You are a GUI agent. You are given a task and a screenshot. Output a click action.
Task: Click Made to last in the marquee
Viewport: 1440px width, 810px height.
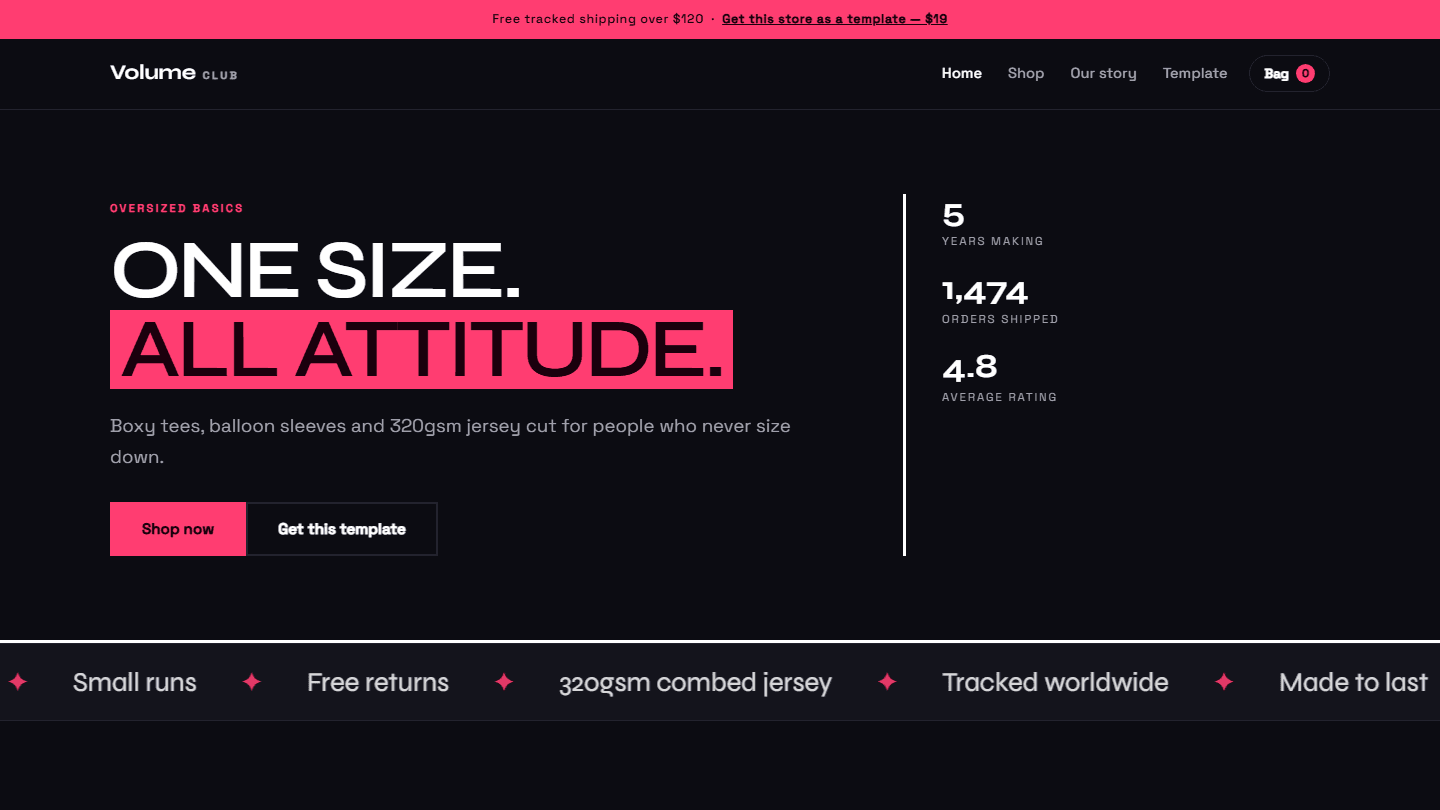tap(1353, 682)
